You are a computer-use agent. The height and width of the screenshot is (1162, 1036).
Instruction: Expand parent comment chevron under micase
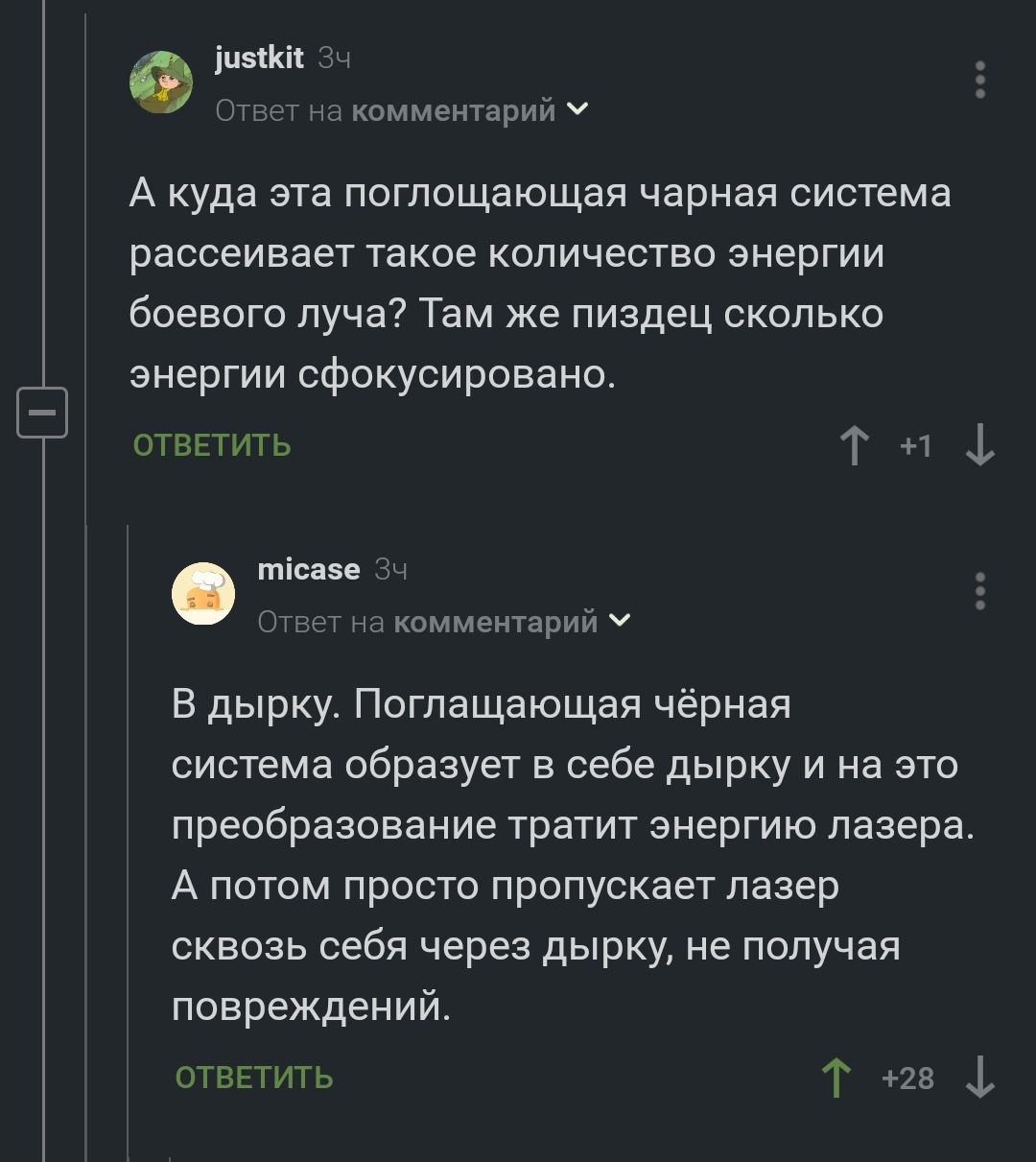coord(621,622)
